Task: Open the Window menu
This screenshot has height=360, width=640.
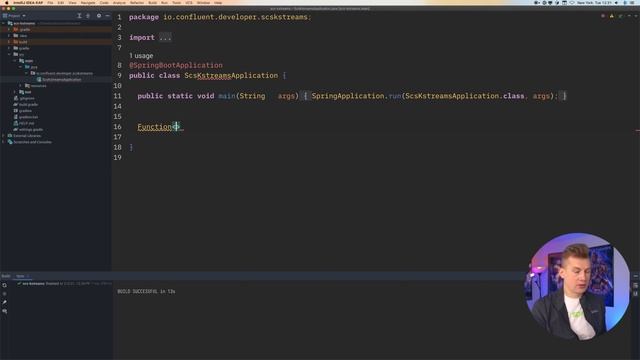Action: pyautogui.click(x=203, y=2)
